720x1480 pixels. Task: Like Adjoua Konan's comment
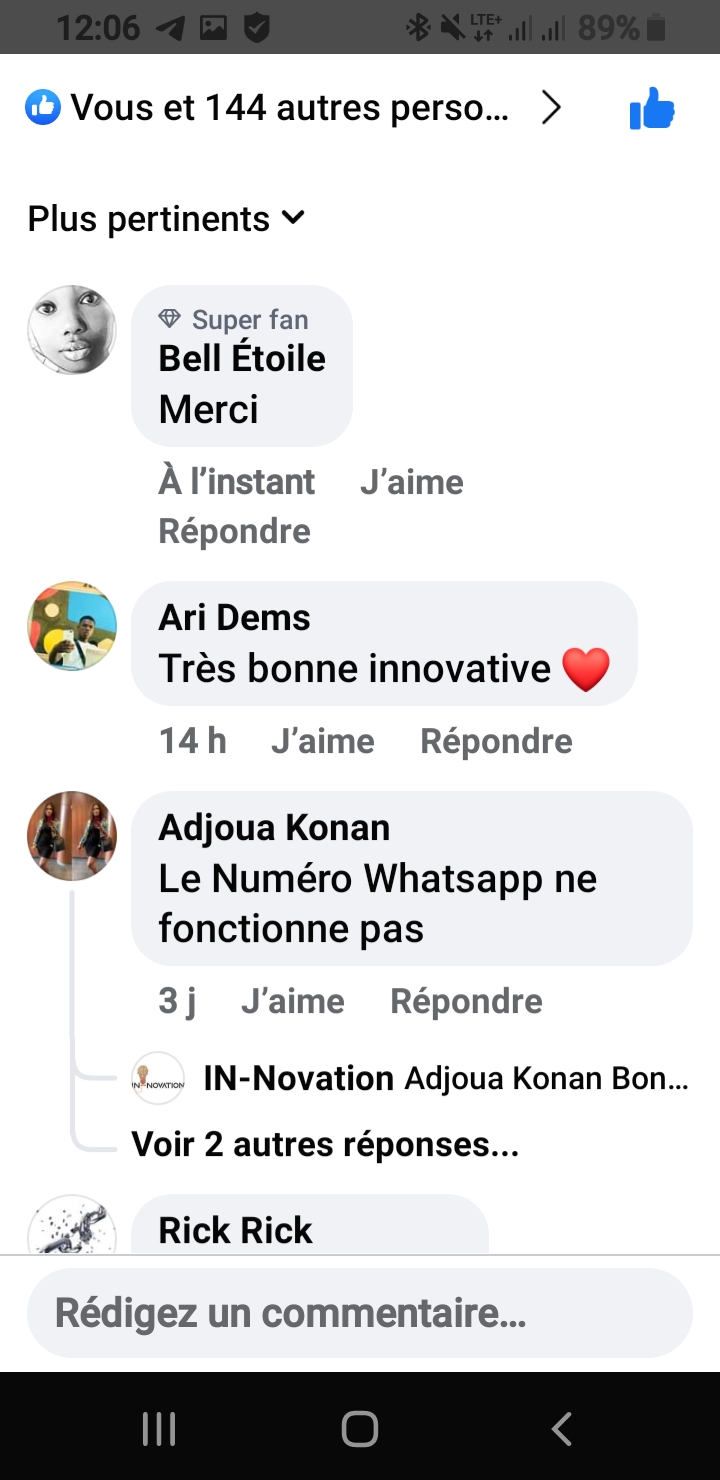(x=292, y=1001)
